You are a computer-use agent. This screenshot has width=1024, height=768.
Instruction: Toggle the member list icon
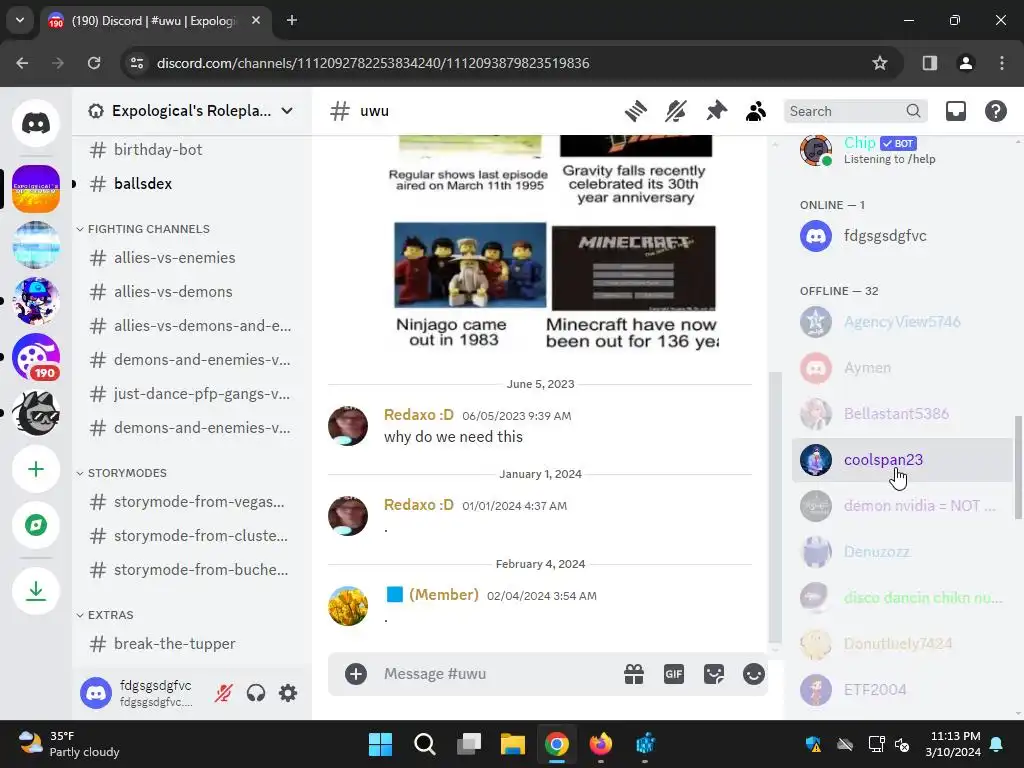(x=756, y=111)
